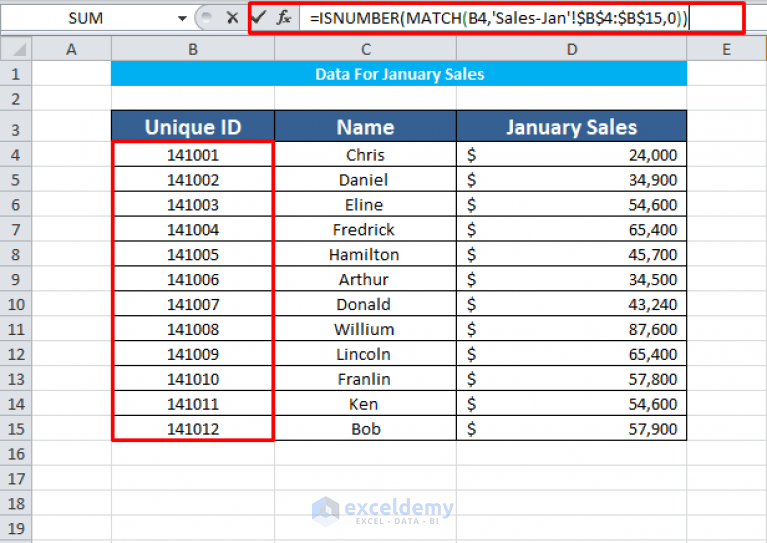Select row 16 header
The height and width of the screenshot is (543, 767).
click(16, 454)
